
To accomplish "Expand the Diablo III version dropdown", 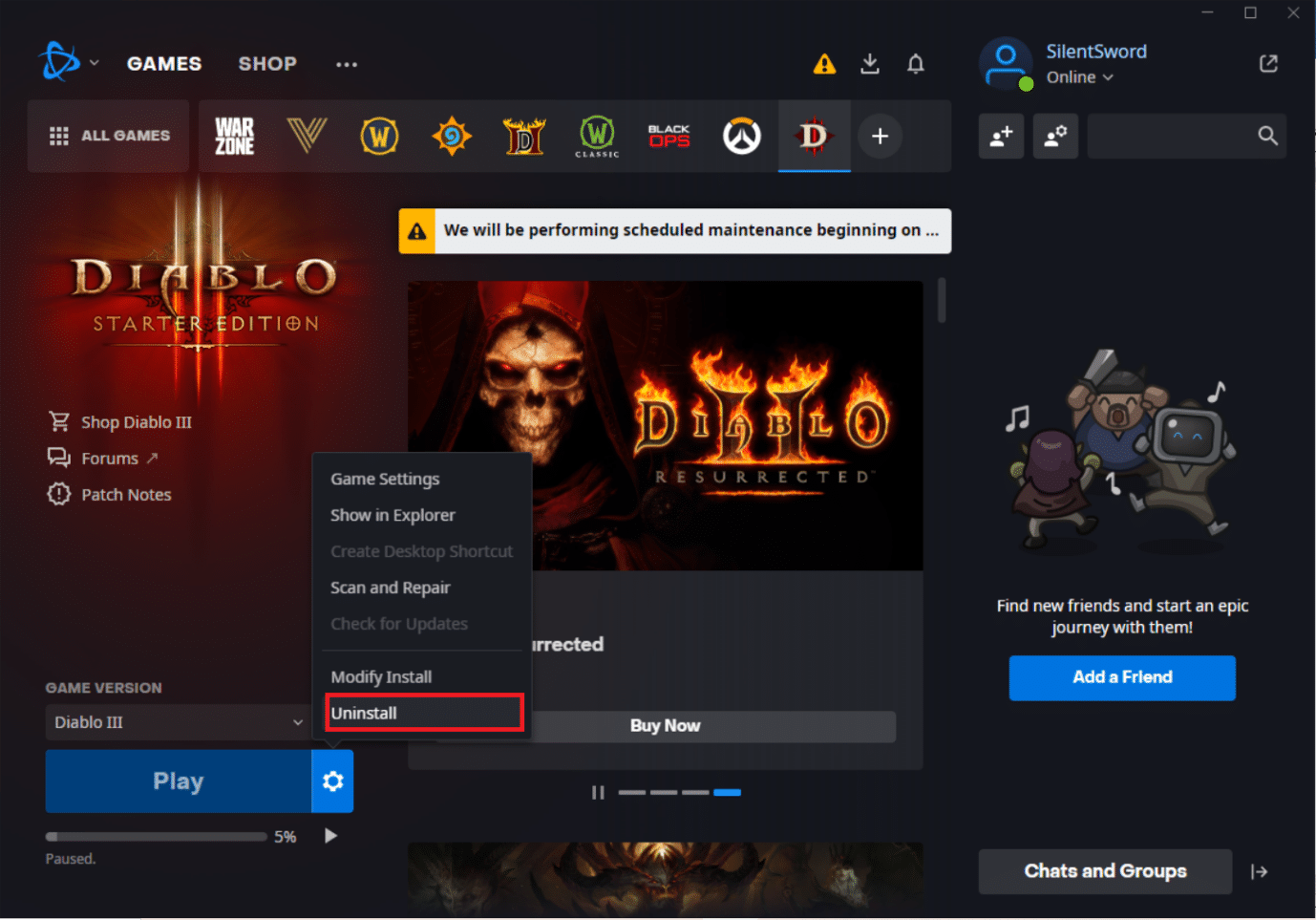I will tap(177, 722).
